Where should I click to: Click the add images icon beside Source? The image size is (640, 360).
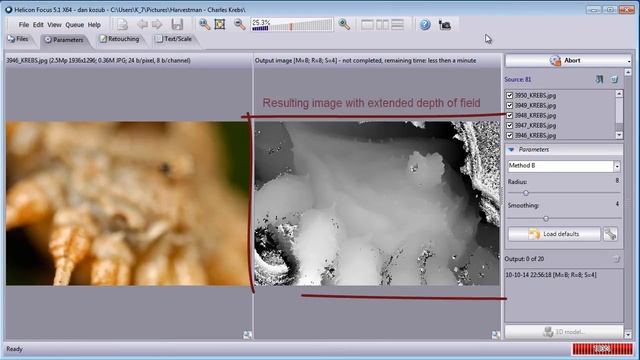pos(599,79)
